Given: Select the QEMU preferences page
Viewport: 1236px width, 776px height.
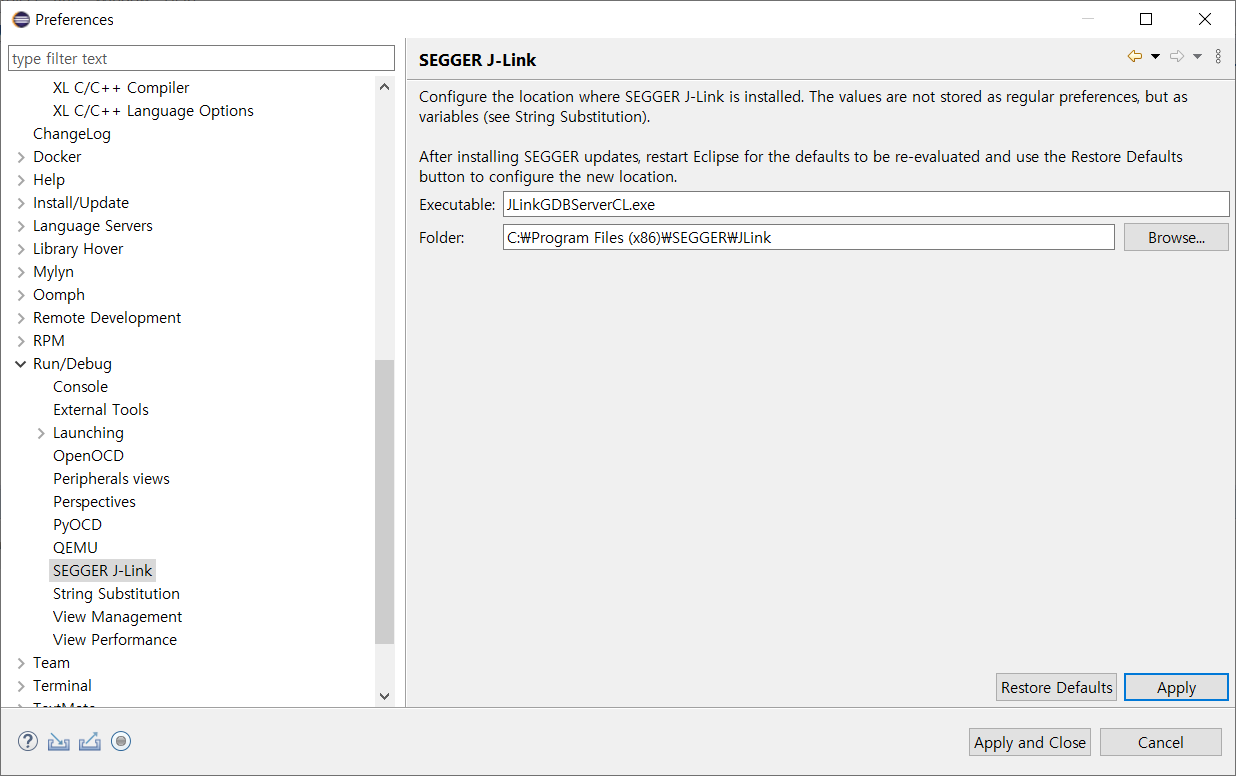Looking at the screenshot, I should [x=76, y=548].
